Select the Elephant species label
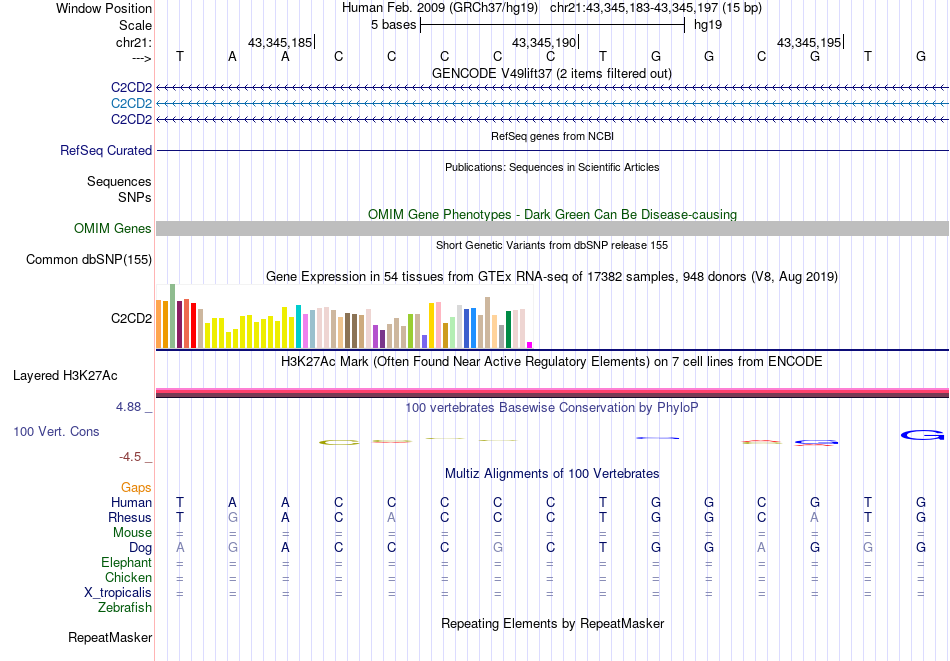The image size is (950, 661). (127, 562)
